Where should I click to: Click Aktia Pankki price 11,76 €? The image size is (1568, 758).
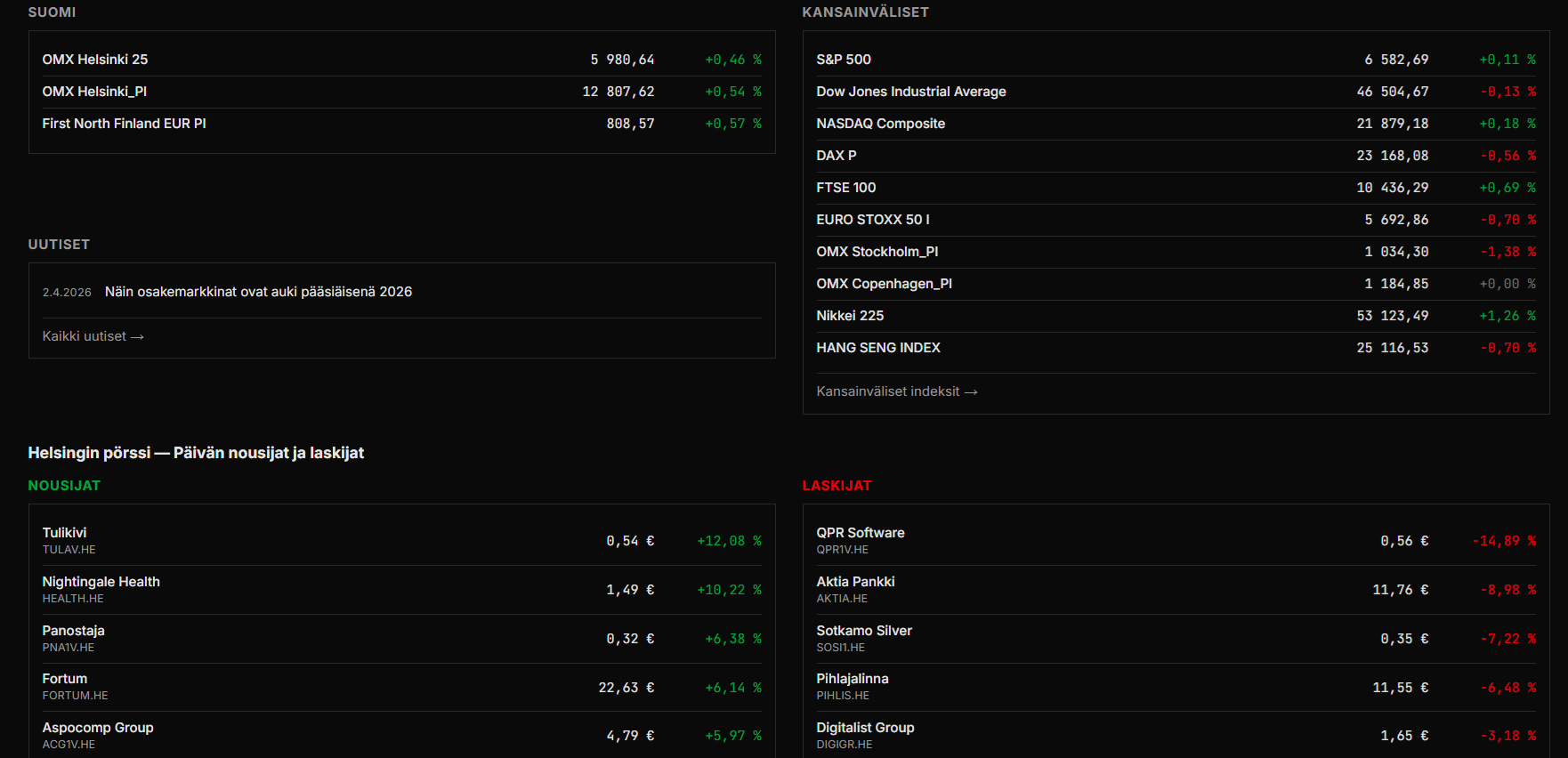(x=1401, y=590)
